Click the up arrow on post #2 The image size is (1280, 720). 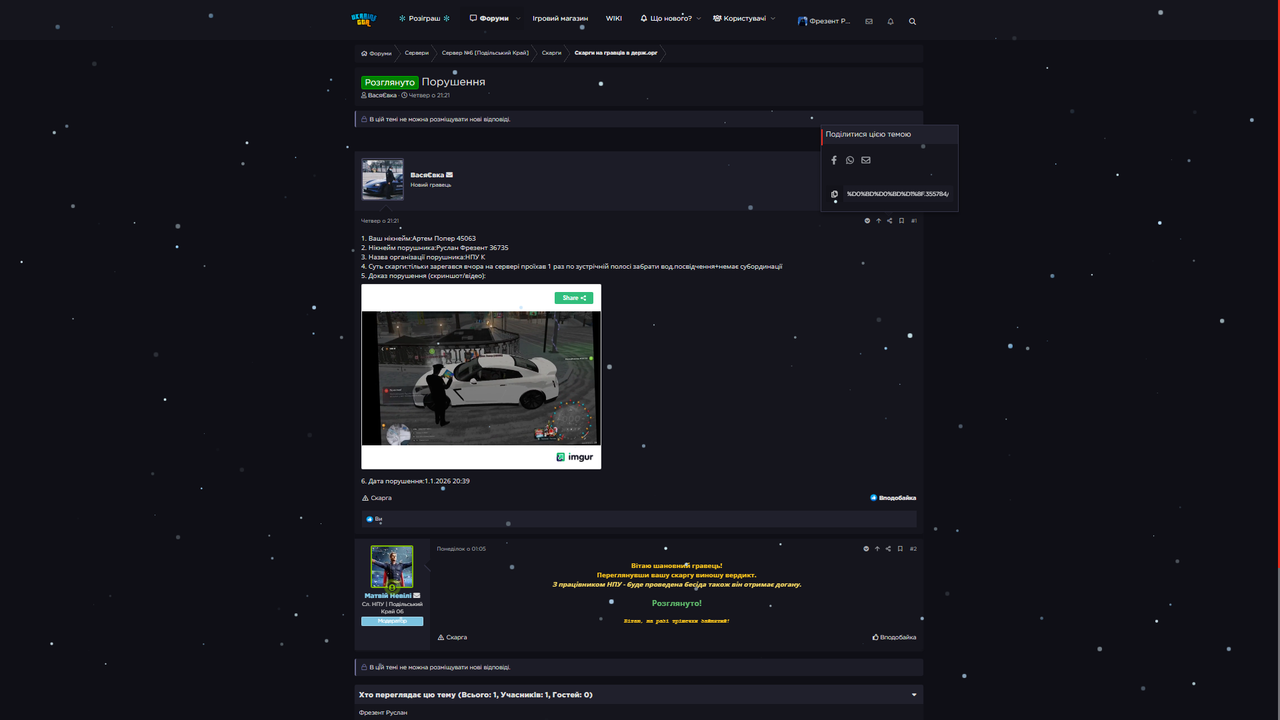[877, 549]
